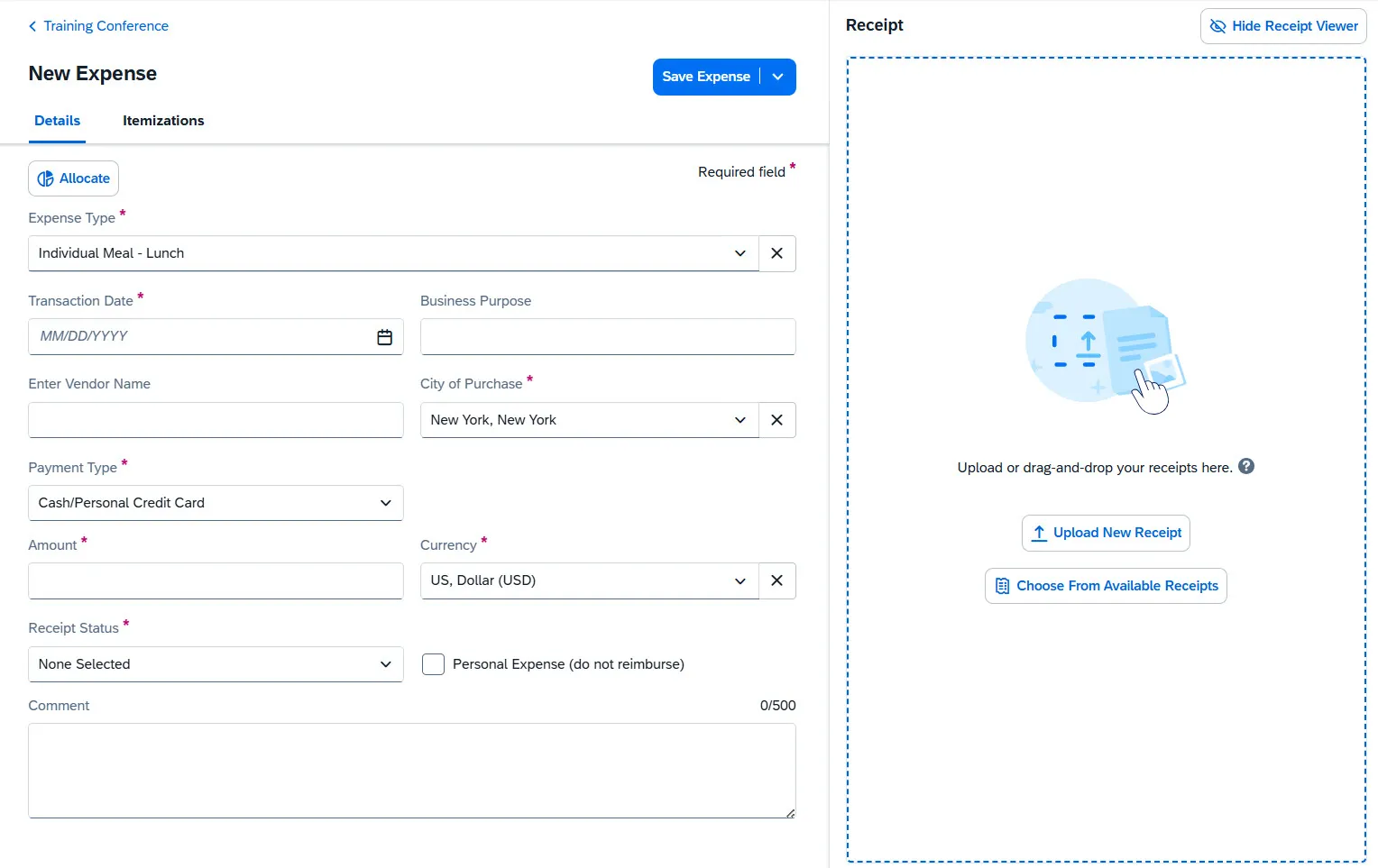Image resolution: width=1378 pixels, height=868 pixels.
Task: Expand the Currency dropdown
Action: (740, 581)
